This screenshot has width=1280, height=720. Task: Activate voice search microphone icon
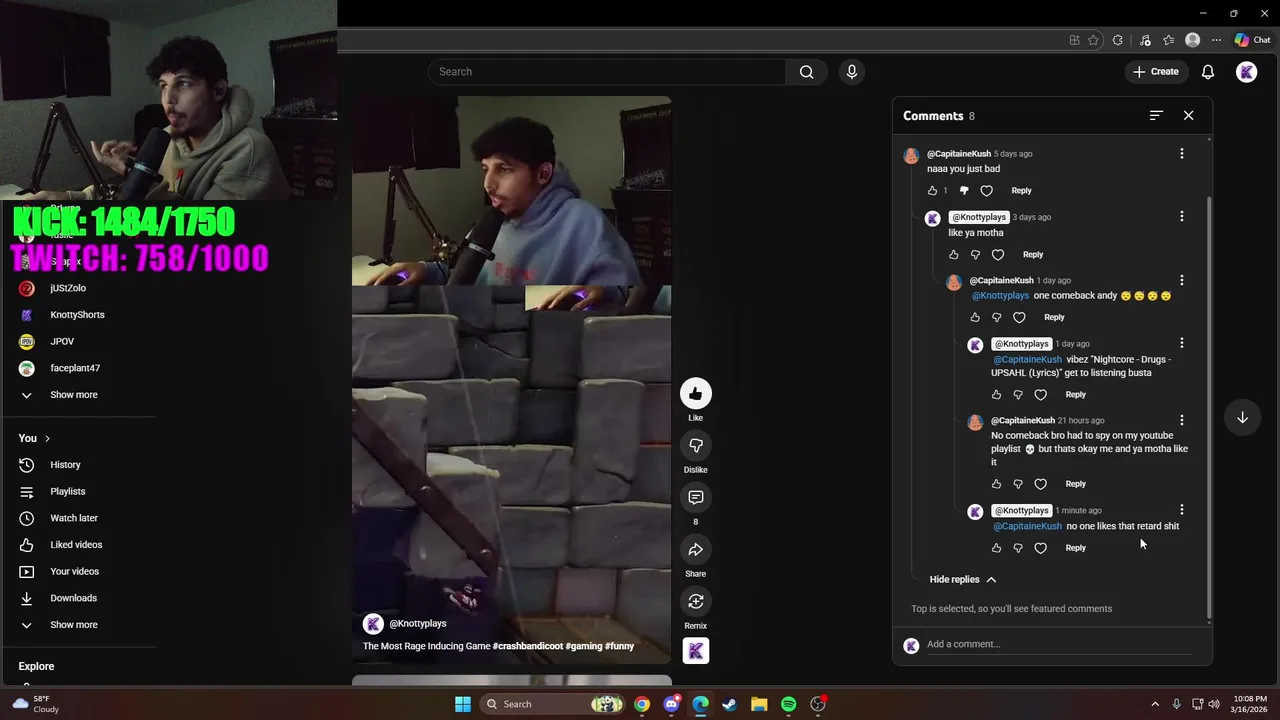(852, 72)
